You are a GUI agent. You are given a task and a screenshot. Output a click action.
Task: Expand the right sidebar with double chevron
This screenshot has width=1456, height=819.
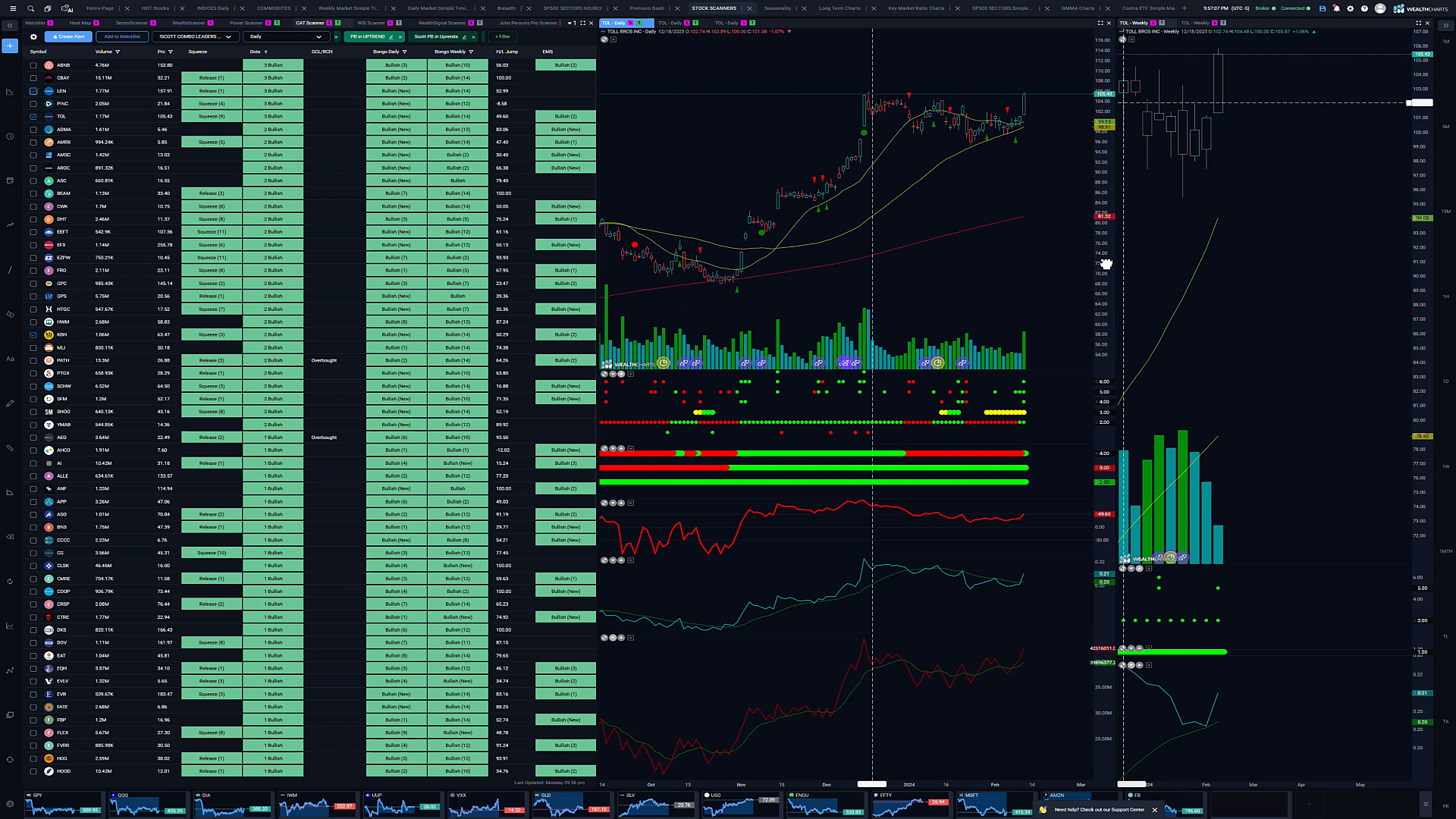click(x=1445, y=25)
